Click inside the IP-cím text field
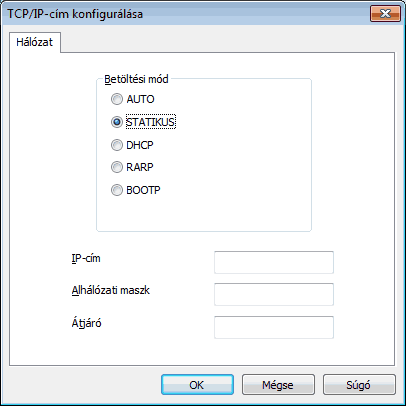The height and width of the screenshot is (406, 406). click(x=274, y=262)
